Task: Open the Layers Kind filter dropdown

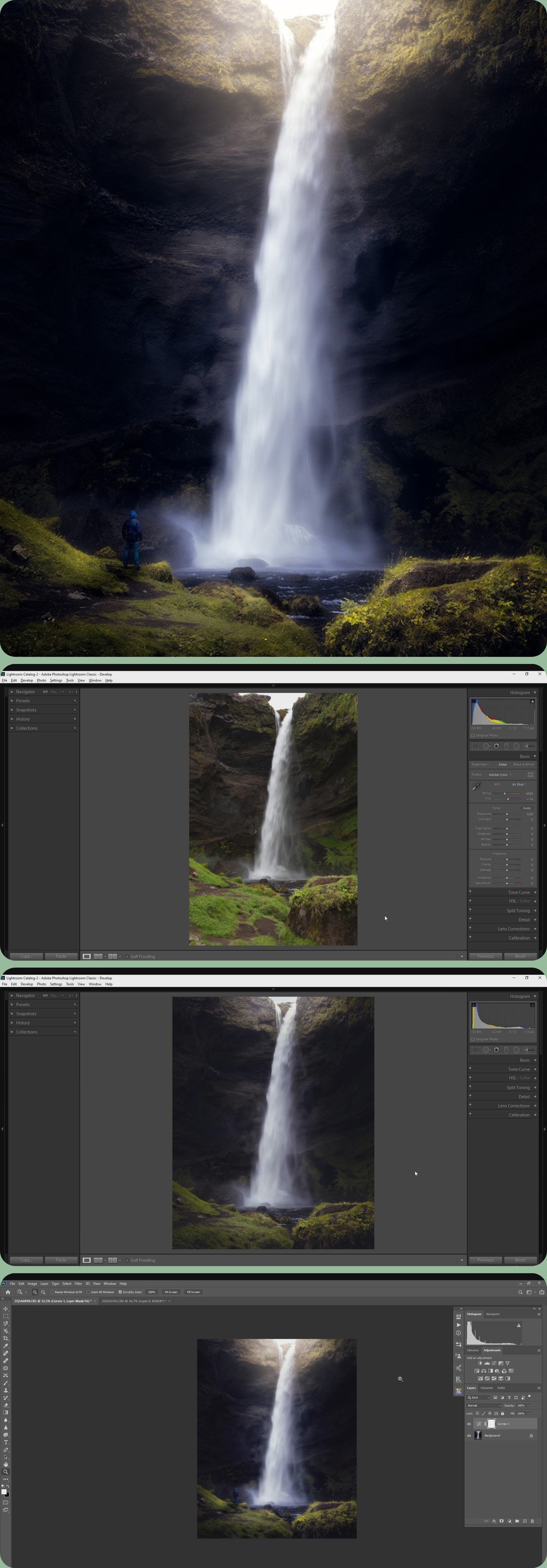Action: [x=478, y=1398]
